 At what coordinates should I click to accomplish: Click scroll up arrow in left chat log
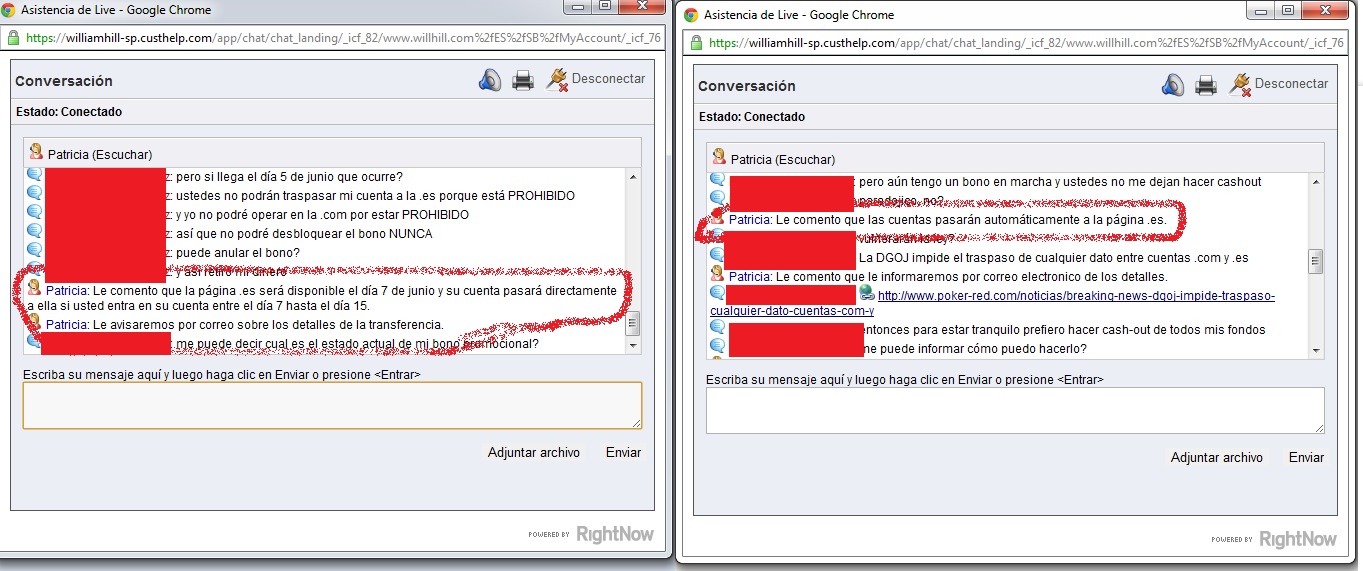[x=632, y=176]
